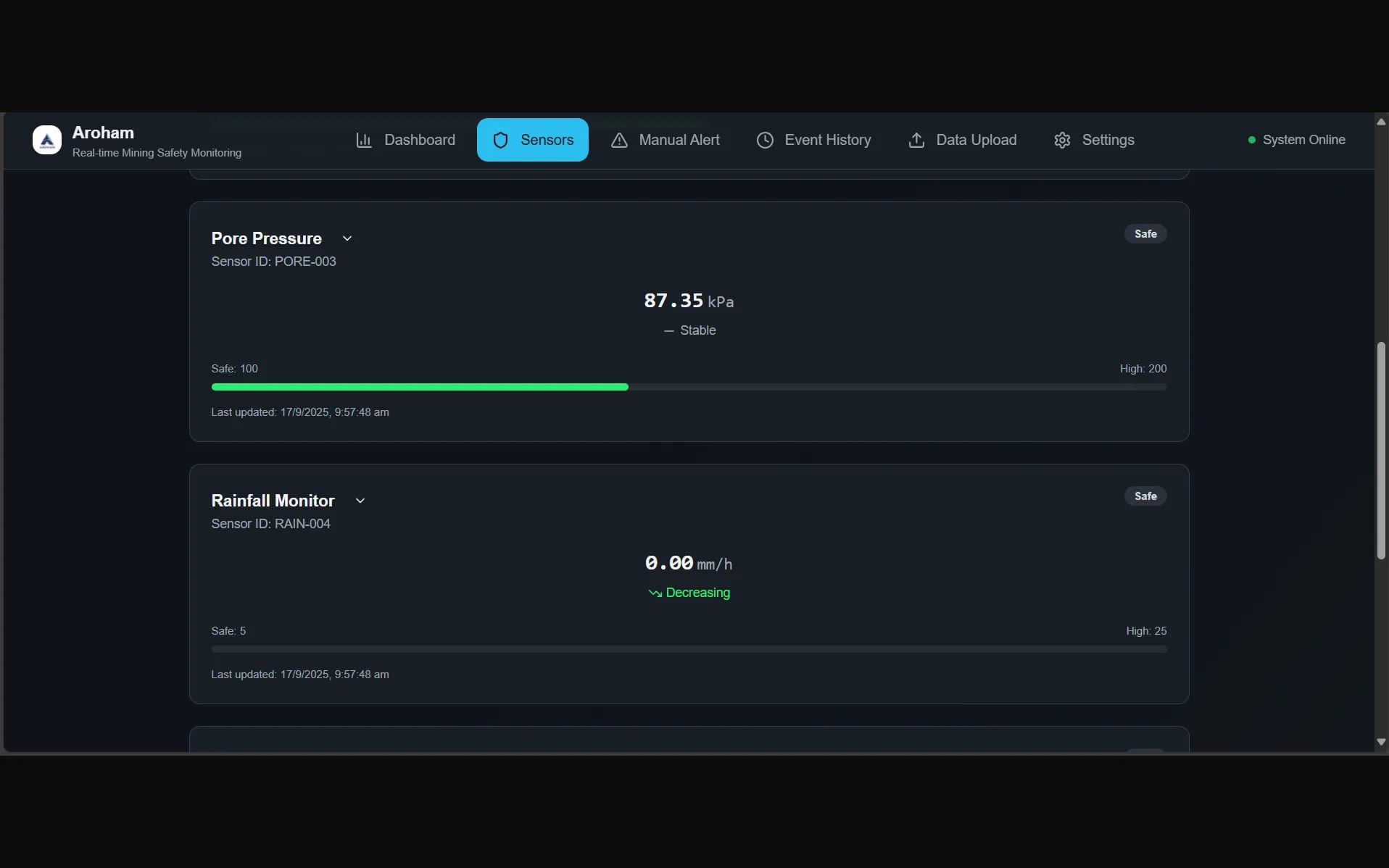Click the 'Safe: 5' threshold label
The height and width of the screenshot is (868, 1389).
click(228, 631)
